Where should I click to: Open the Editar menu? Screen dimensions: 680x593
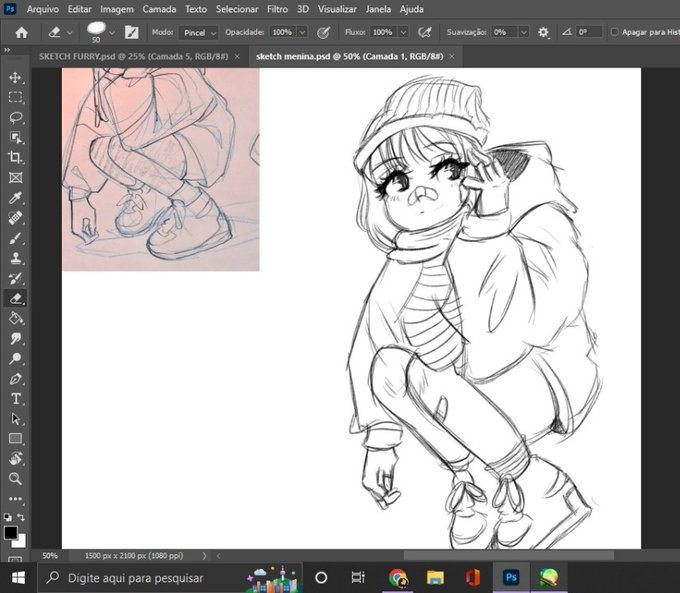[x=79, y=9]
